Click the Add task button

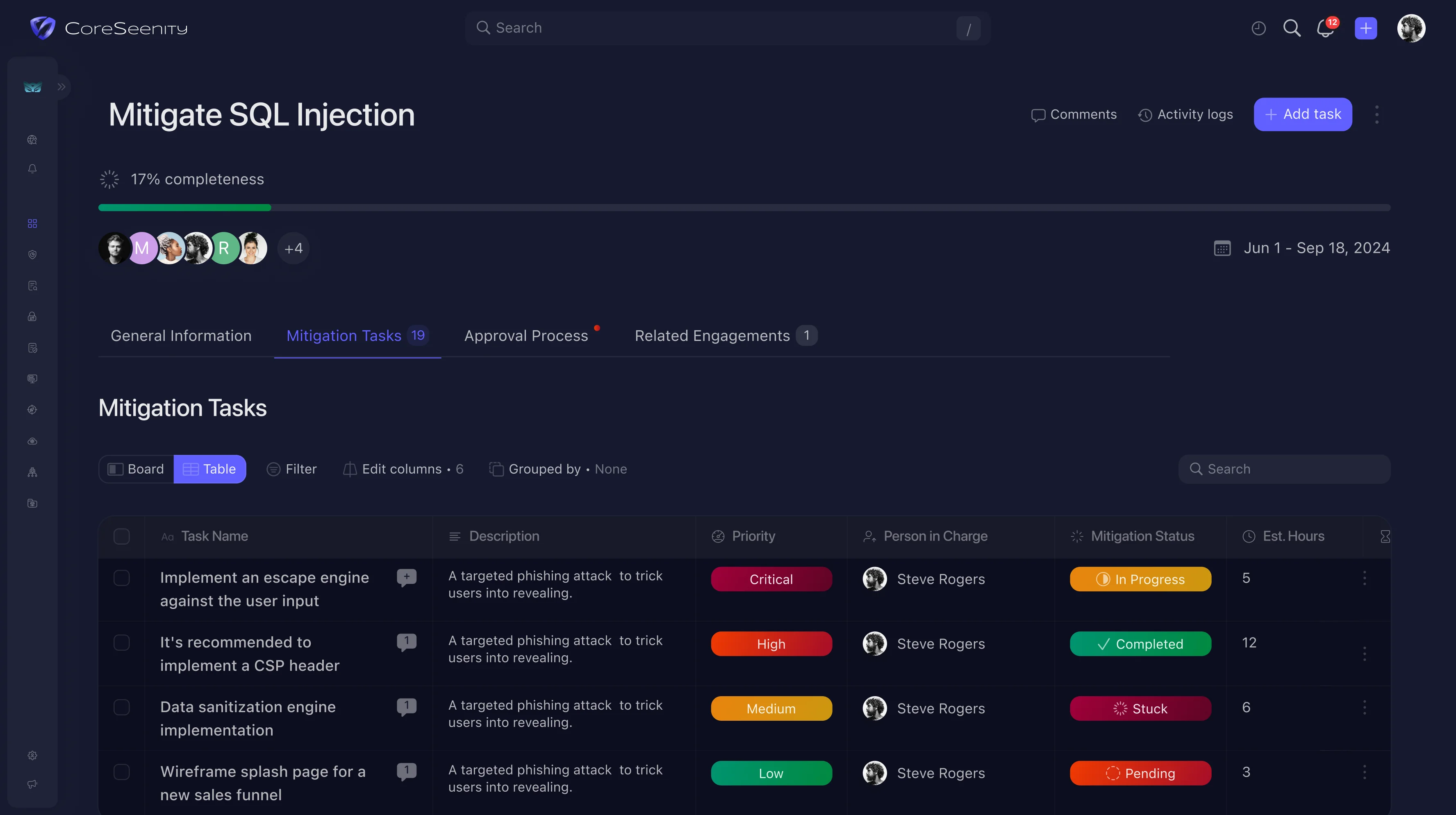pos(1303,114)
